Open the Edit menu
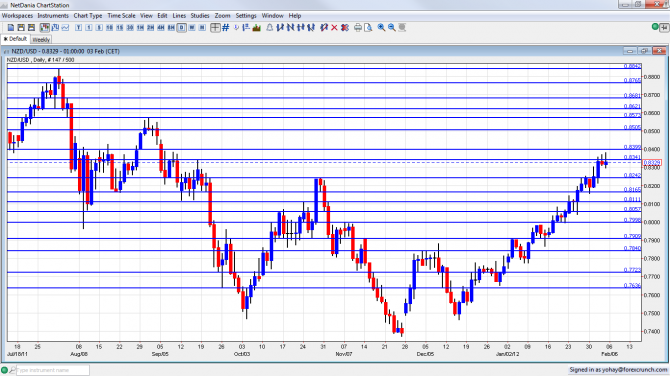The image size is (670, 376). point(162,16)
